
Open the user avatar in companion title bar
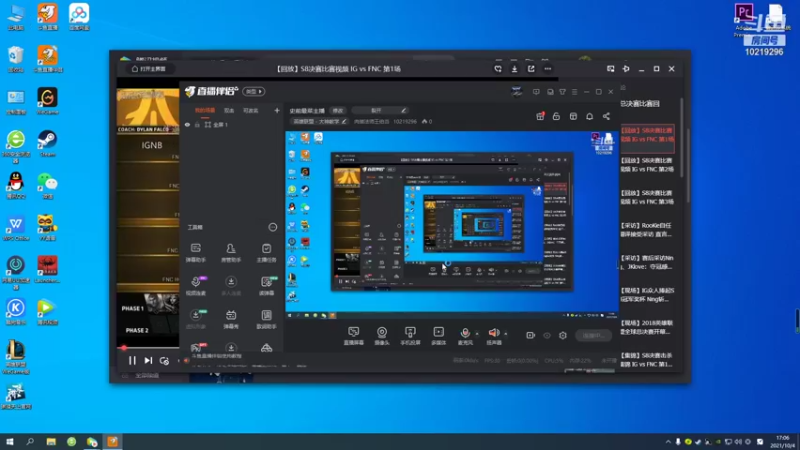coord(517,91)
